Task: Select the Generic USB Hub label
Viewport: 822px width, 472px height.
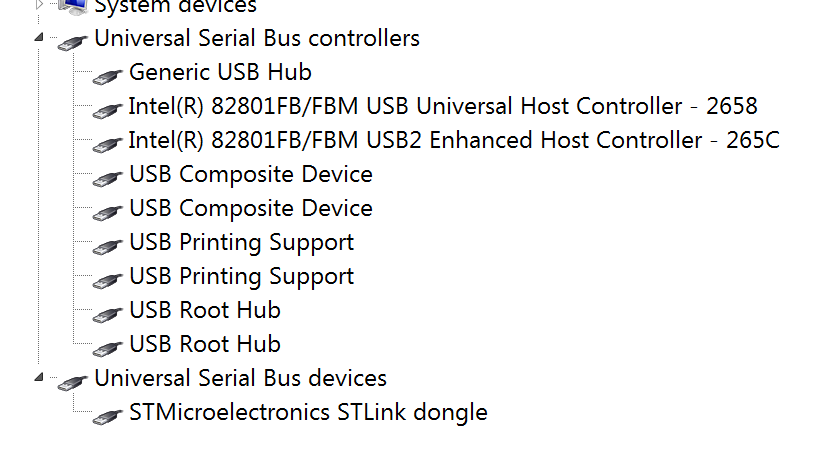Action: click(220, 72)
